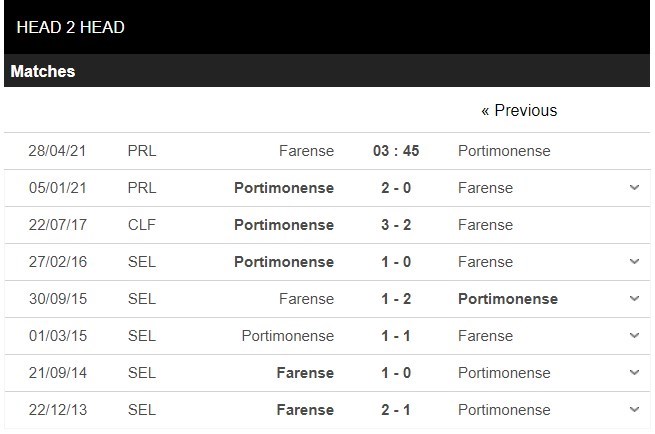Click the 03 : 45 kickoff time
655x434 pixels.
click(396, 151)
